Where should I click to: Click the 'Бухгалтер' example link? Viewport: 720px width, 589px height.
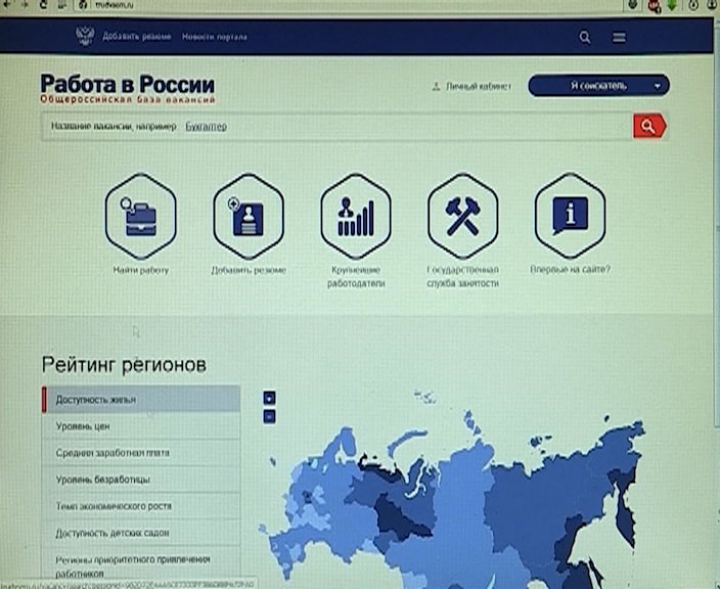click(x=206, y=126)
